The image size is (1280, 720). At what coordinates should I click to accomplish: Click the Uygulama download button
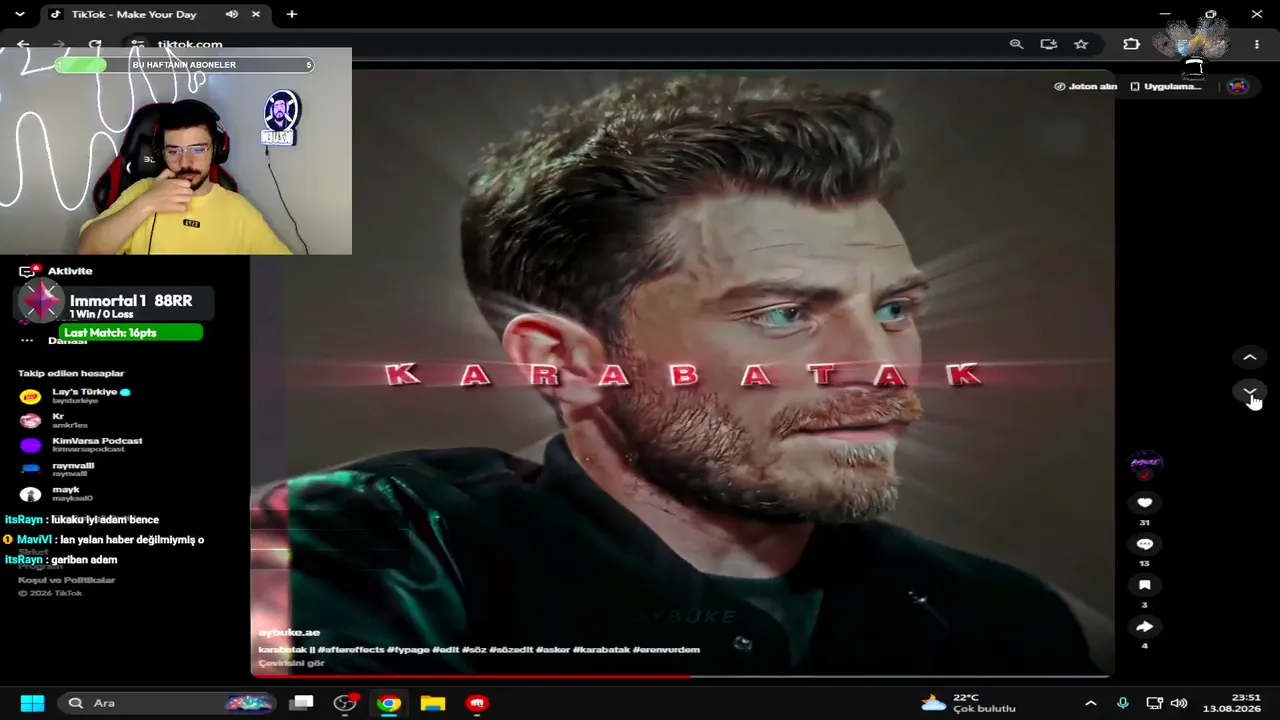[x=1165, y=86]
